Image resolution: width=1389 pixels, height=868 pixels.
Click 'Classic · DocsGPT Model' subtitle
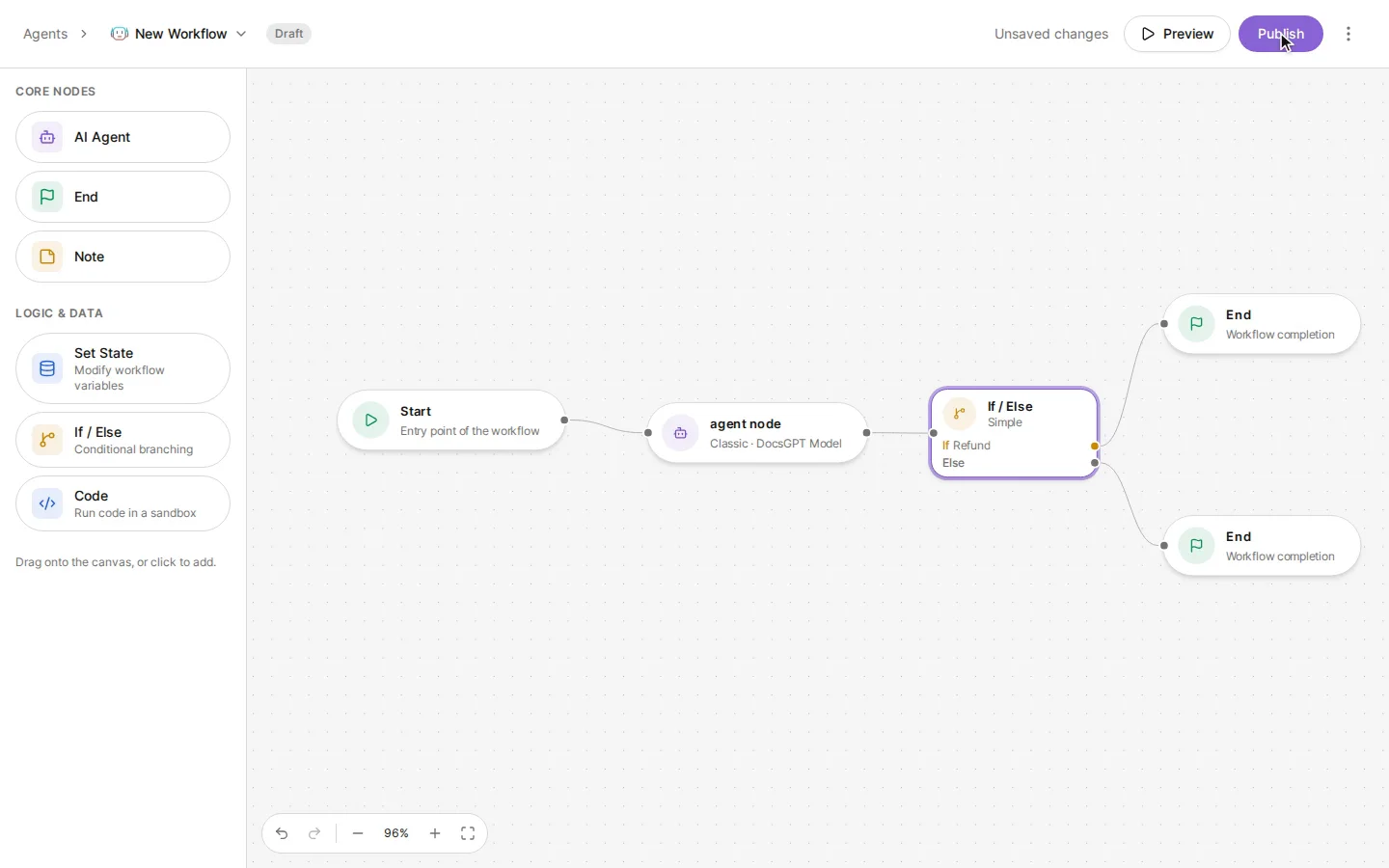click(x=776, y=444)
